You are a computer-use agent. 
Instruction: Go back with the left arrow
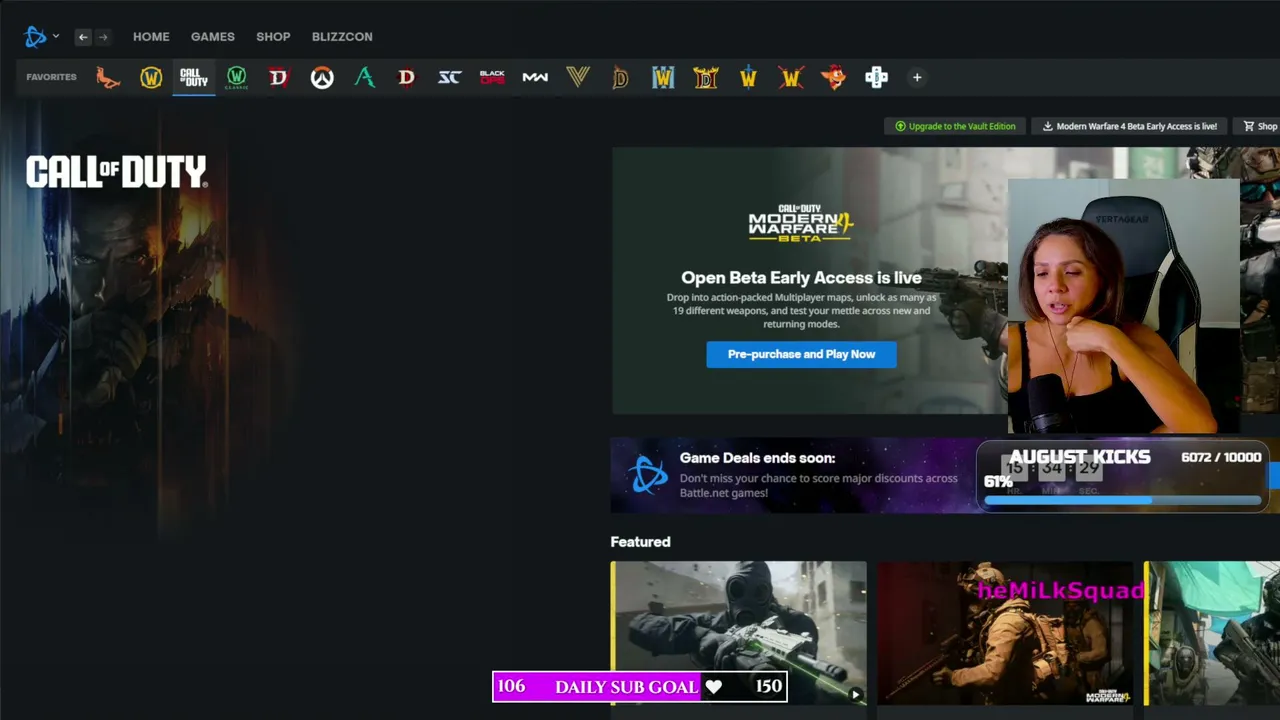[x=83, y=37]
